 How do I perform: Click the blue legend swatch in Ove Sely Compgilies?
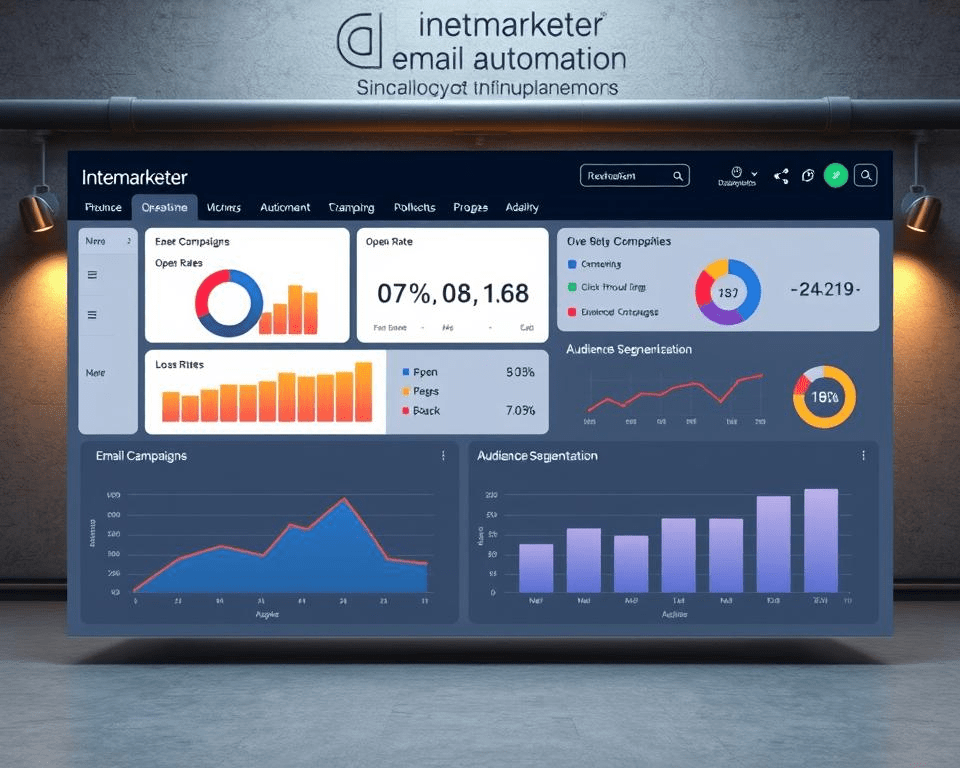(x=572, y=264)
